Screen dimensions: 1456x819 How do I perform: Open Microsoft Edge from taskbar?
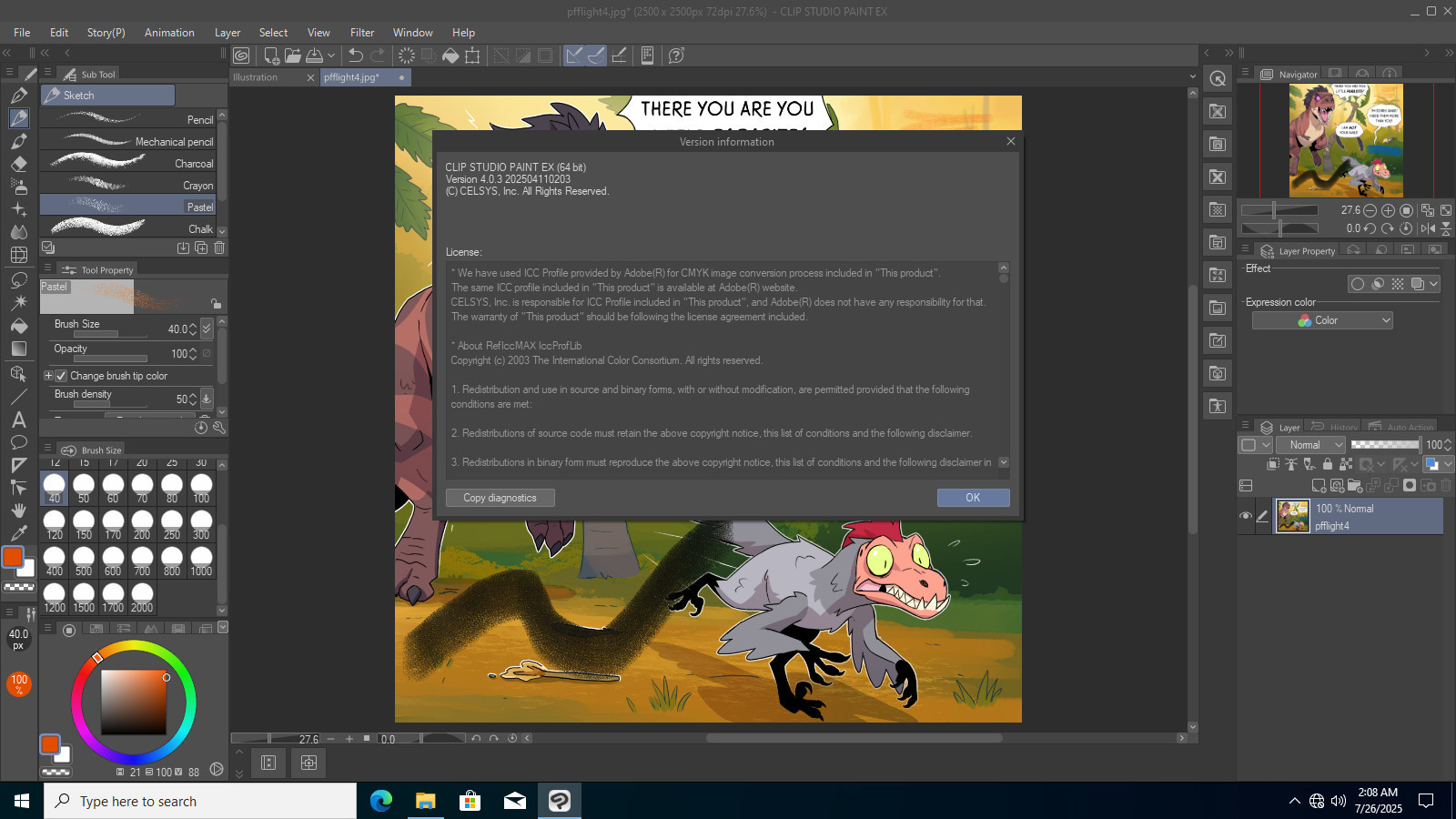381,801
